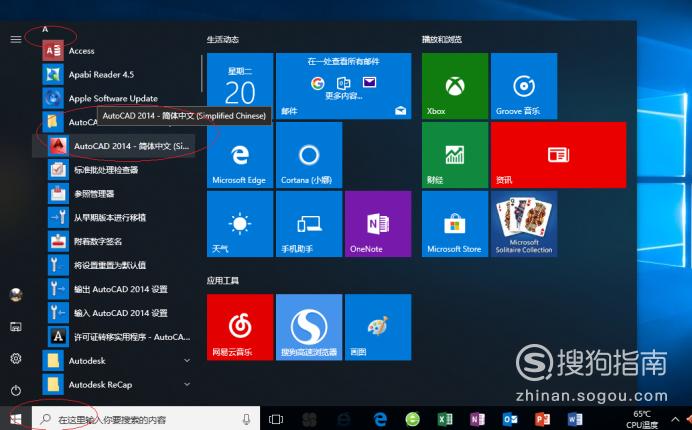The width and height of the screenshot is (692, 430).
Task: Open the 资讯 news tile
Action: pos(558,155)
